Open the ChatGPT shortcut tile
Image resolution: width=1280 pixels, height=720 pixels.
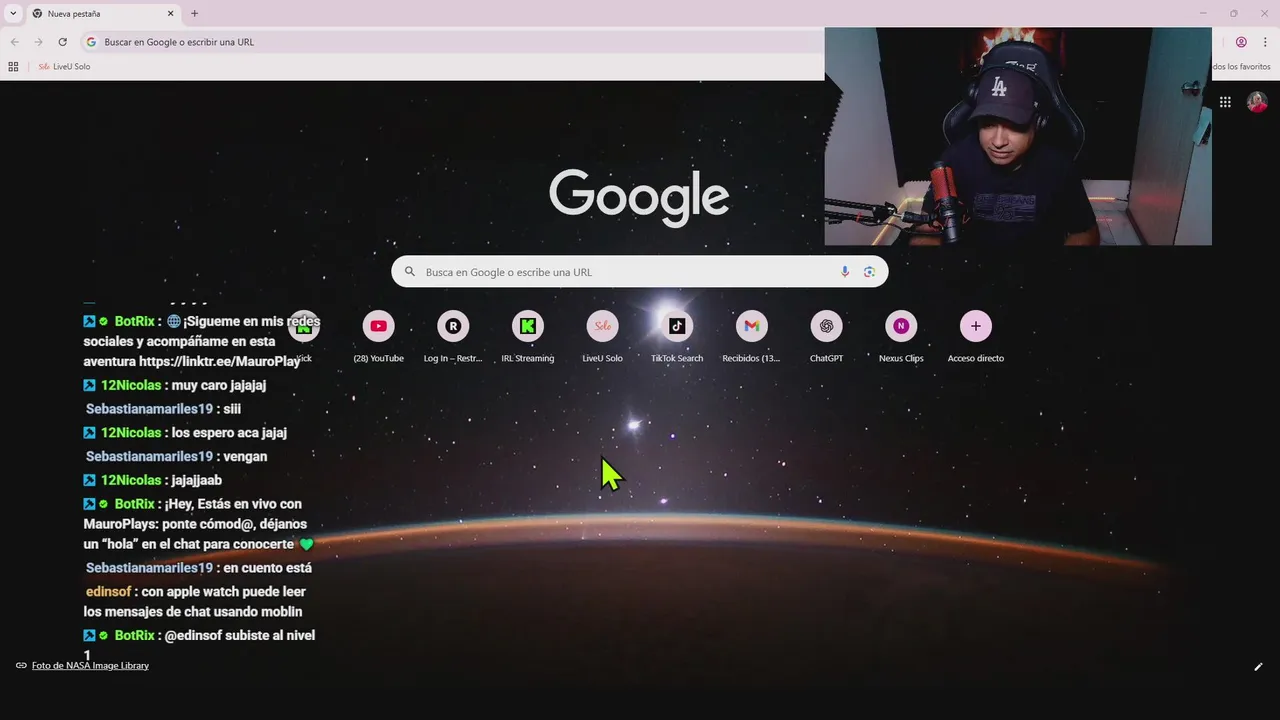point(826,337)
